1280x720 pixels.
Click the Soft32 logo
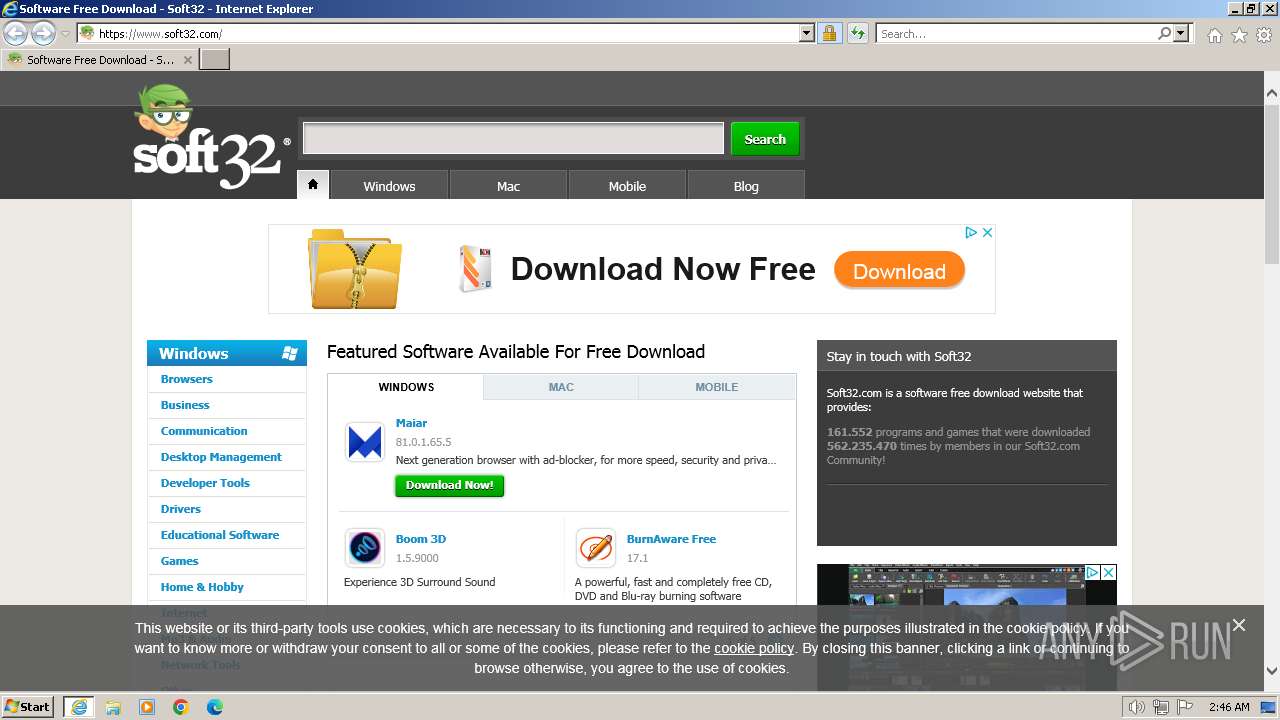pos(211,138)
